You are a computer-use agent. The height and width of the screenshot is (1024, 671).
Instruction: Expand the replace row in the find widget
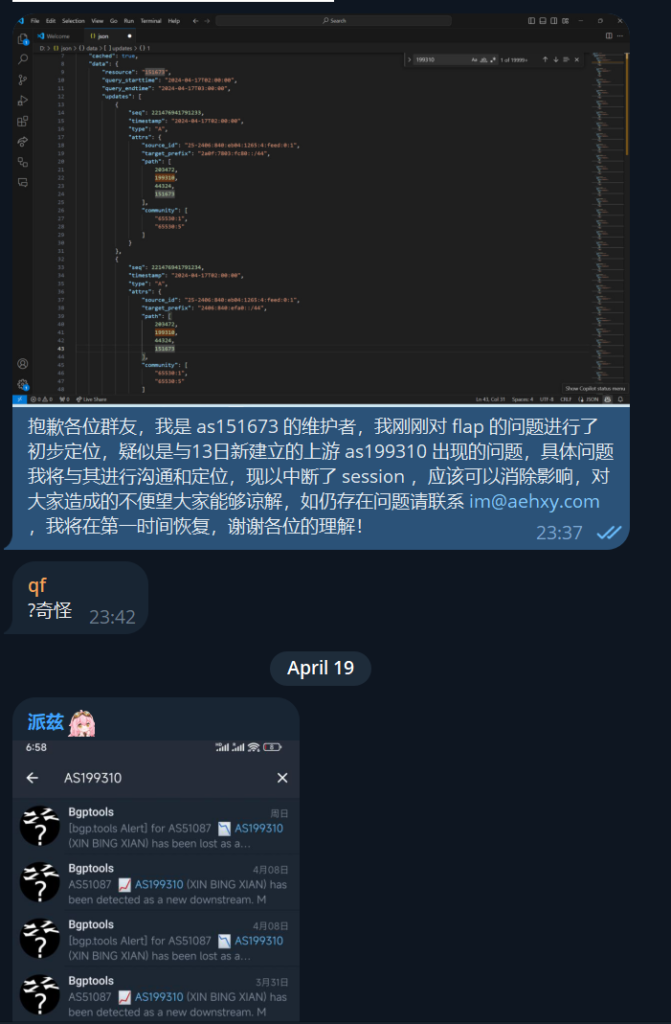tap(410, 59)
